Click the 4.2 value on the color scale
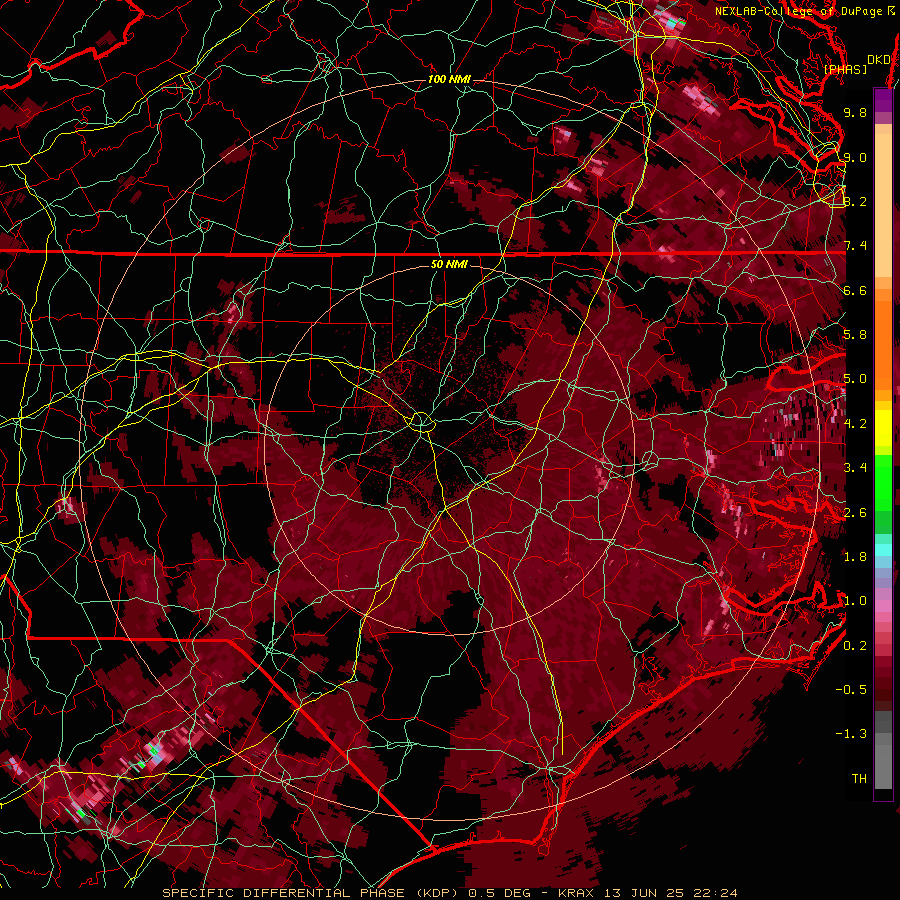The width and height of the screenshot is (900, 900). click(855, 424)
